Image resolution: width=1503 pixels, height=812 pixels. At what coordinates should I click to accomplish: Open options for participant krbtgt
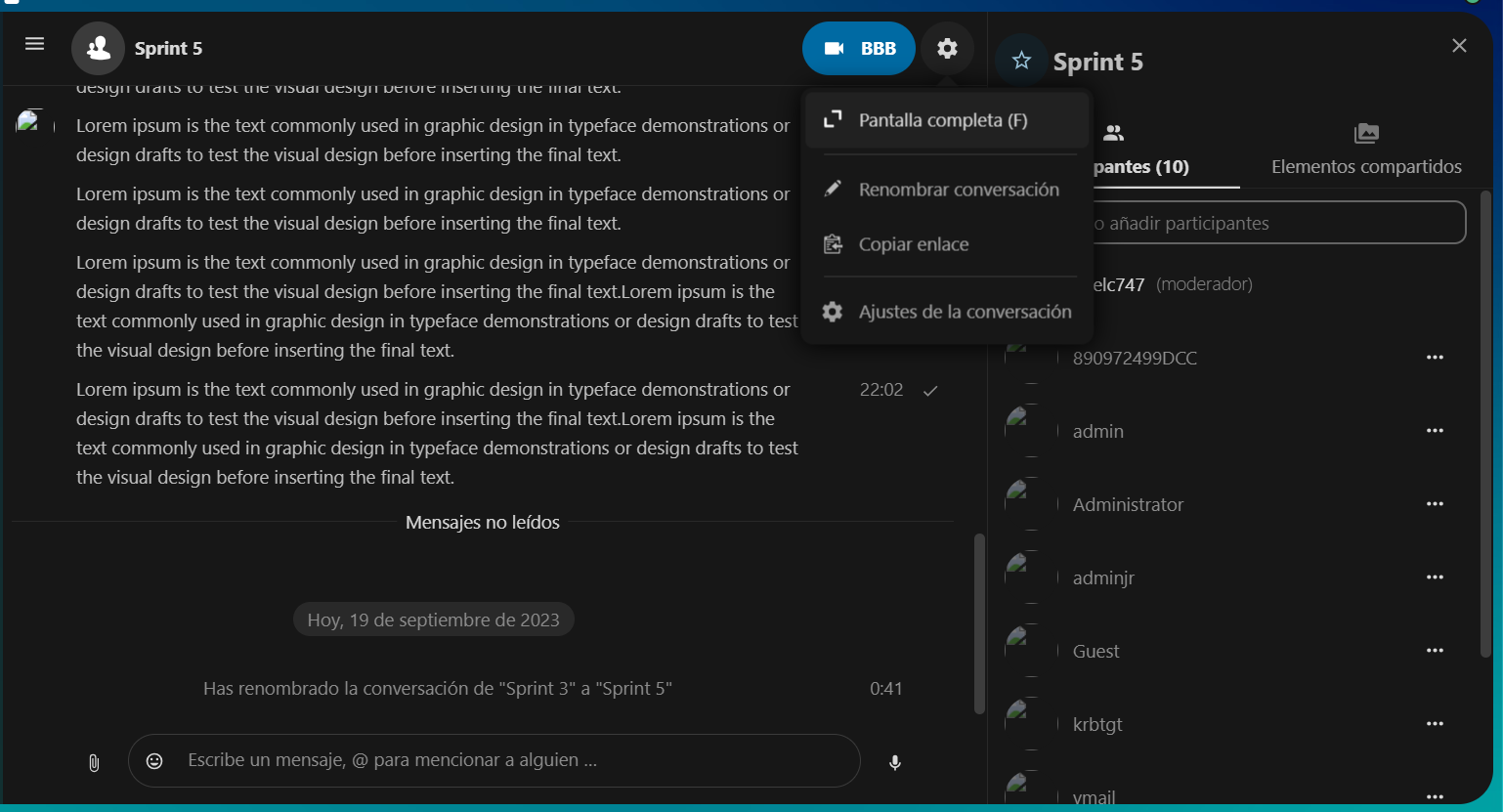[x=1435, y=724]
